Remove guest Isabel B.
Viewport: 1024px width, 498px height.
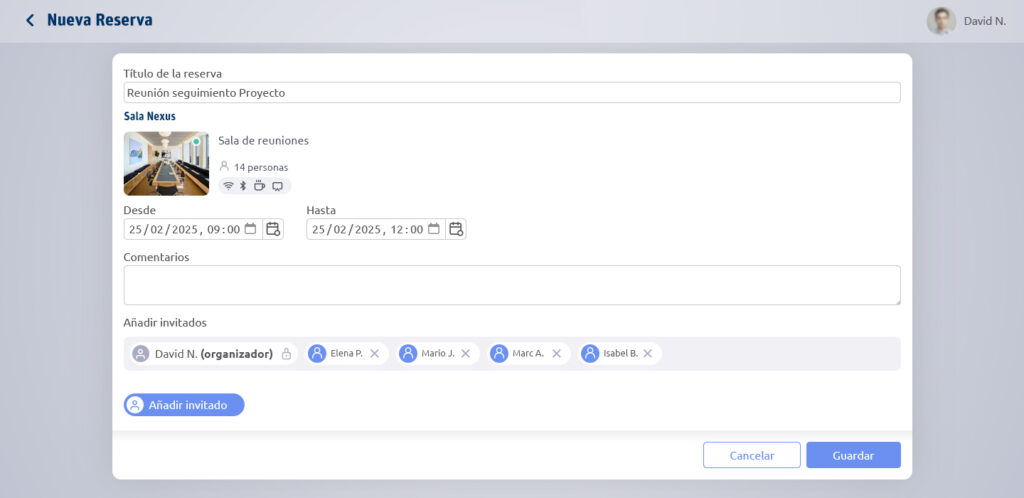click(647, 353)
